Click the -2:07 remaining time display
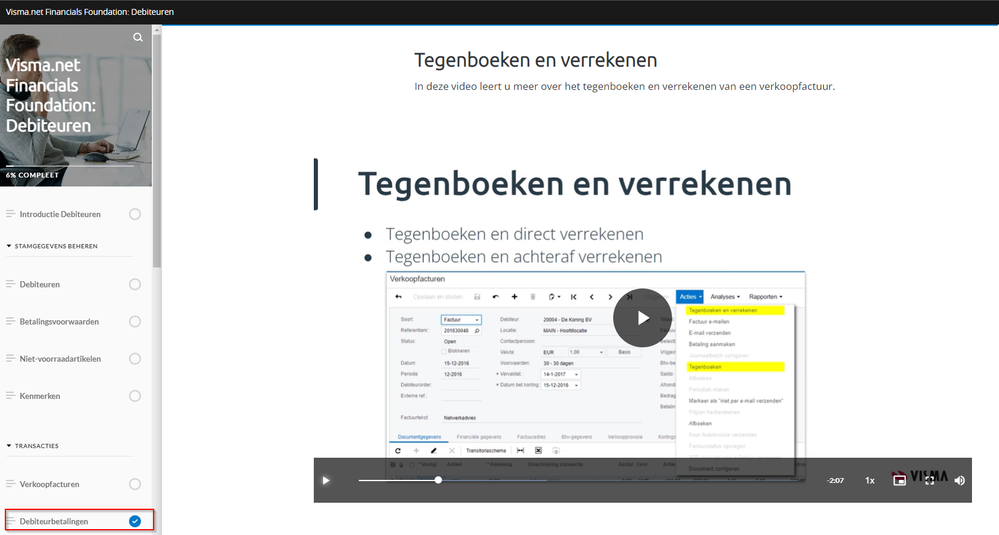This screenshot has width=999, height=535. coord(835,480)
